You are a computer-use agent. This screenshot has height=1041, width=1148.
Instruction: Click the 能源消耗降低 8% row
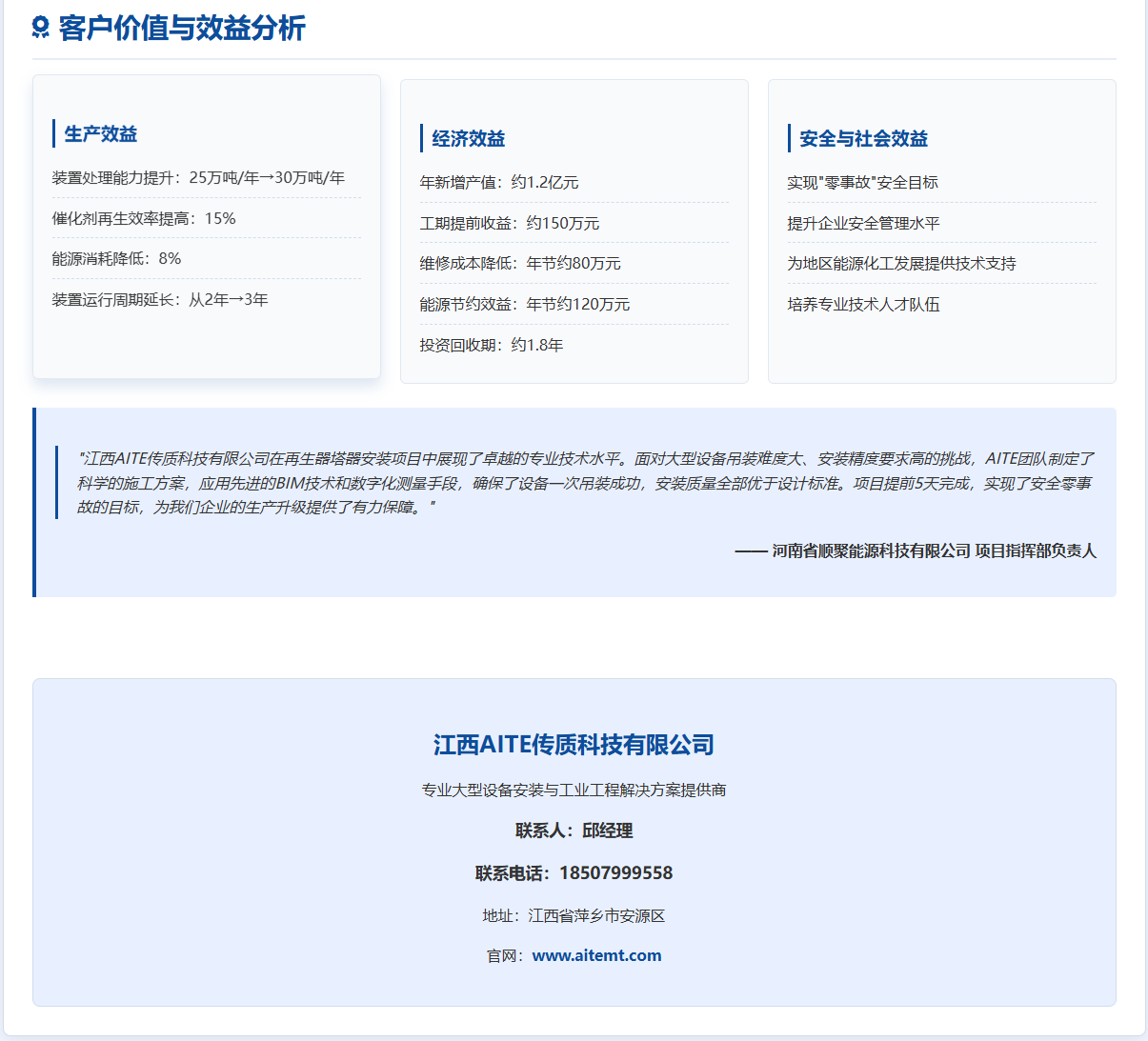[x=116, y=259]
